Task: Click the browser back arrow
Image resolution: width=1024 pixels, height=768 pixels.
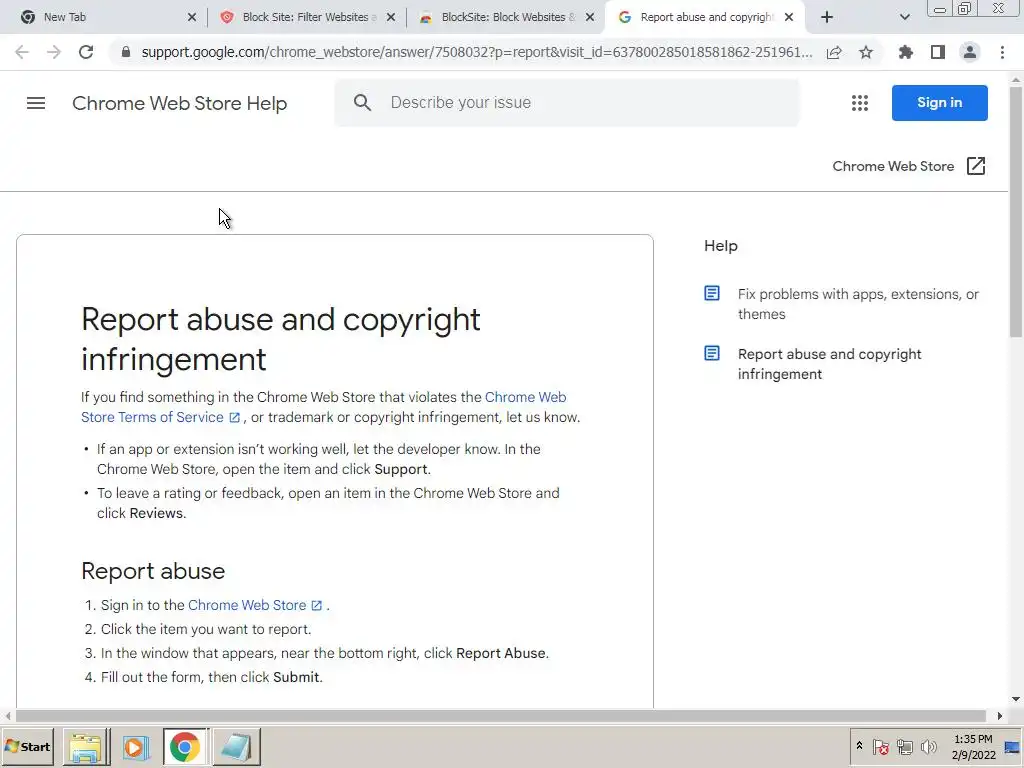Action: click(22, 52)
